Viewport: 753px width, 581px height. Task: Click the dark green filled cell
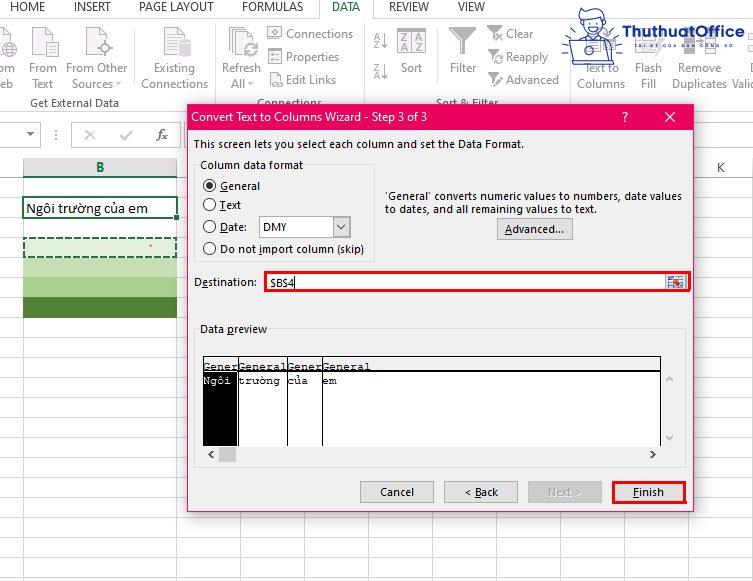100,307
